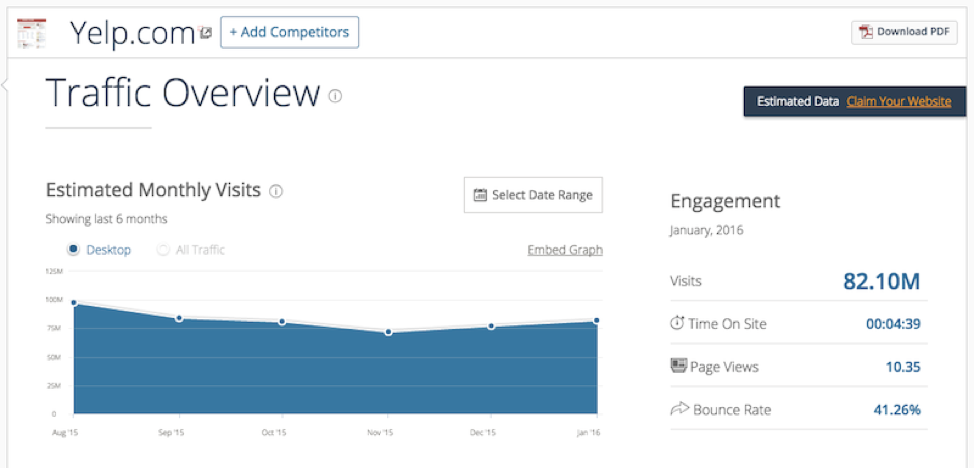The height and width of the screenshot is (468, 974).
Task: Open the Embed Graph link
Action: coord(565,250)
